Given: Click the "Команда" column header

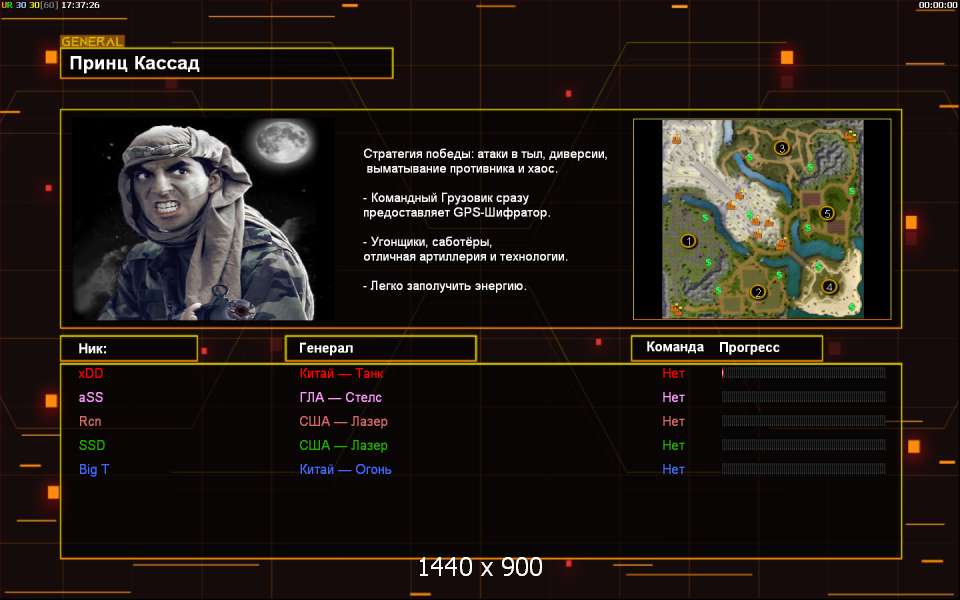Looking at the screenshot, I should pyautogui.click(x=675, y=348).
